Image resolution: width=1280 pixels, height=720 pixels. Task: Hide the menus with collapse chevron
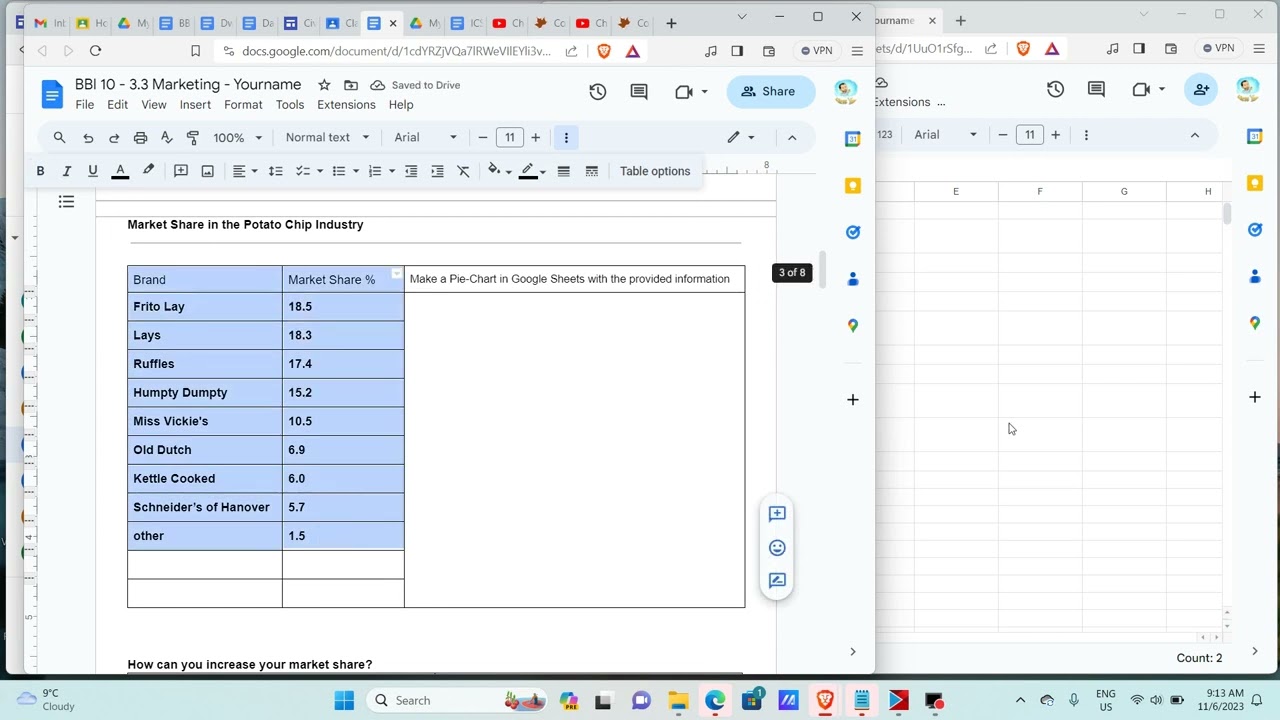click(792, 137)
